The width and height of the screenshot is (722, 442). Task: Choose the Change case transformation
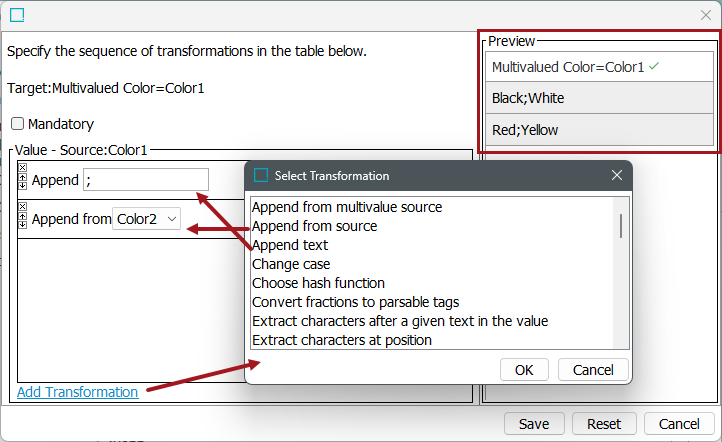point(291,264)
